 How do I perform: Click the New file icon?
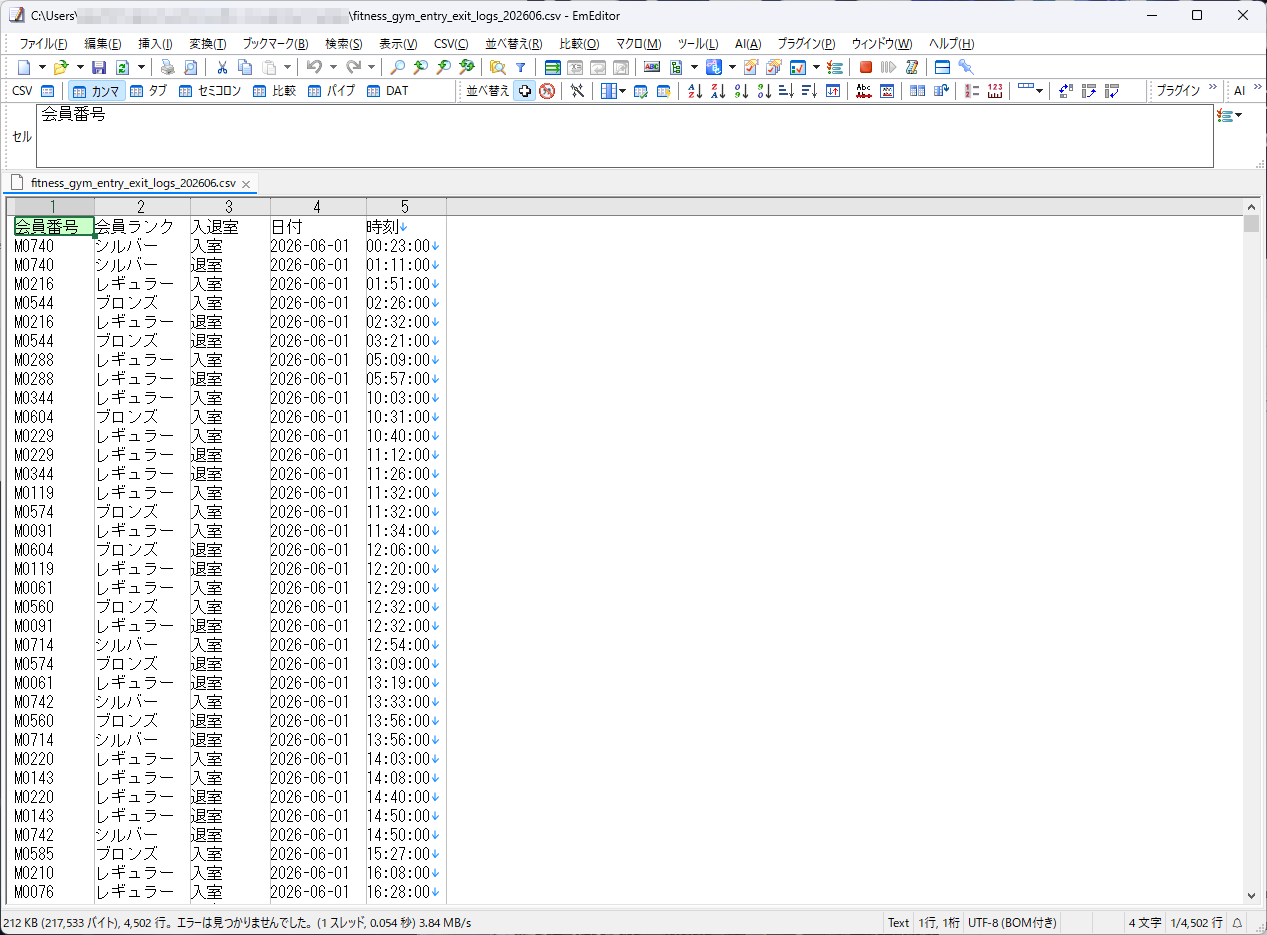pyautogui.click(x=24, y=67)
